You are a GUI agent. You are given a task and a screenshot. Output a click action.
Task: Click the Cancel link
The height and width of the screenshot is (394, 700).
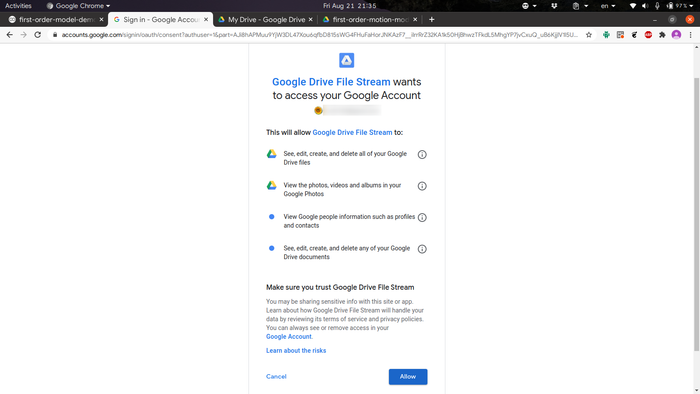pos(276,377)
